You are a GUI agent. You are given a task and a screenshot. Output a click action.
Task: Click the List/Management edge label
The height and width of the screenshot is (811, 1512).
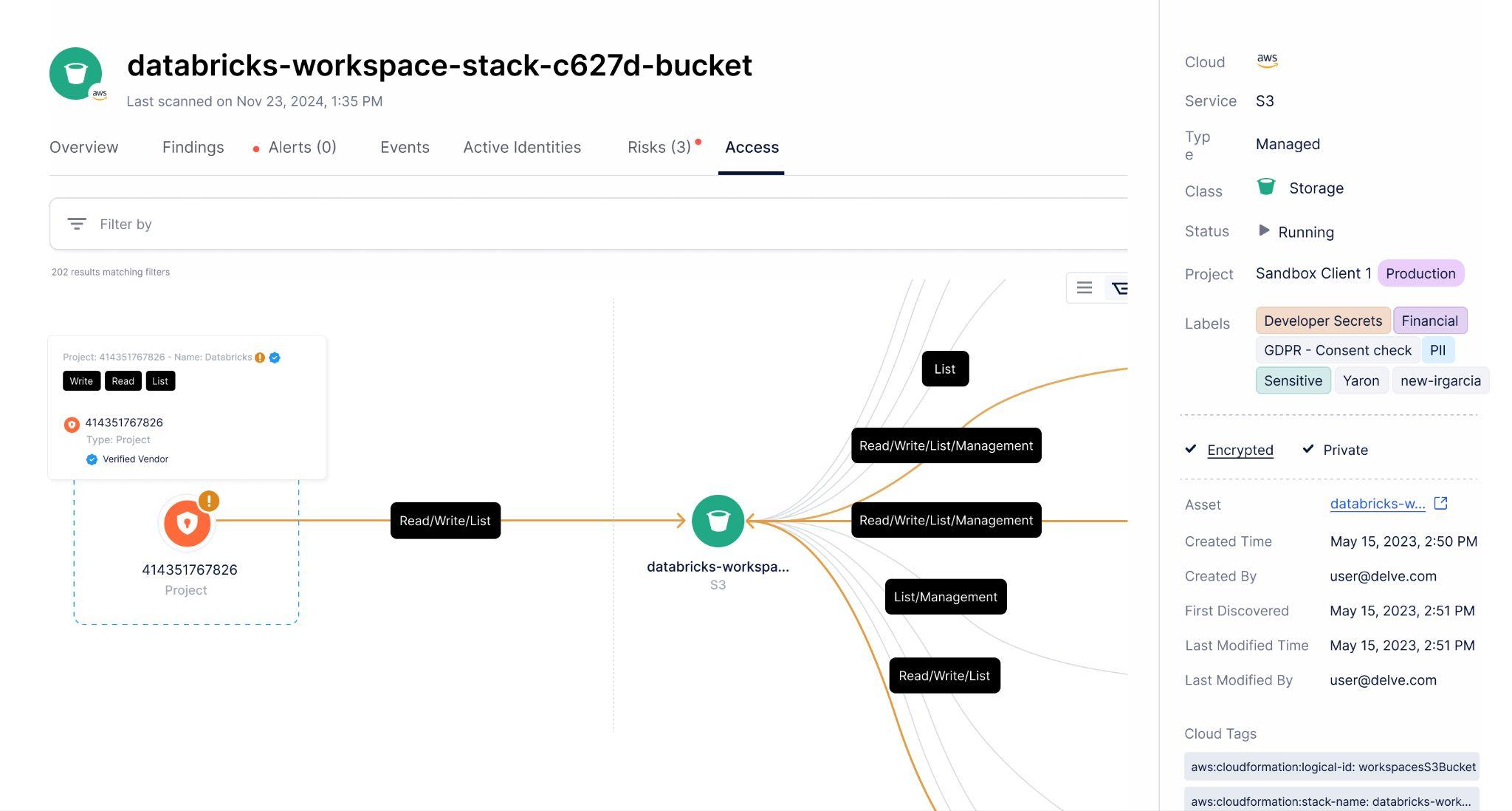946,597
